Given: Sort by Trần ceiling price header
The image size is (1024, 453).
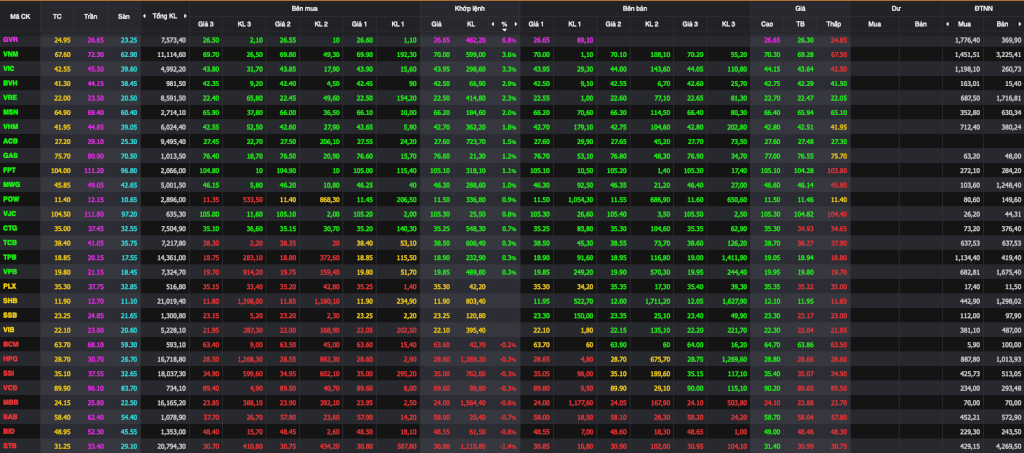Looking at the screenshot, I should (x=90, y=16).
